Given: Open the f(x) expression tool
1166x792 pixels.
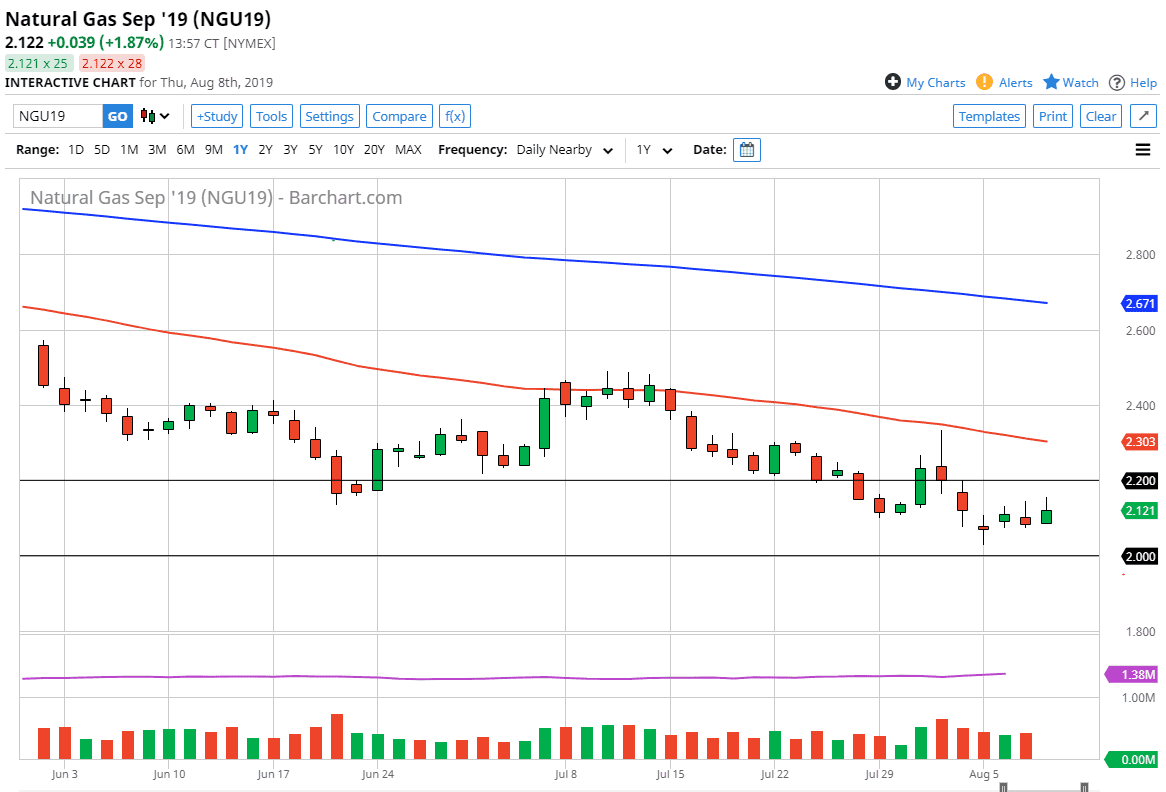Looking at the screenshot, I should point(455,116).
